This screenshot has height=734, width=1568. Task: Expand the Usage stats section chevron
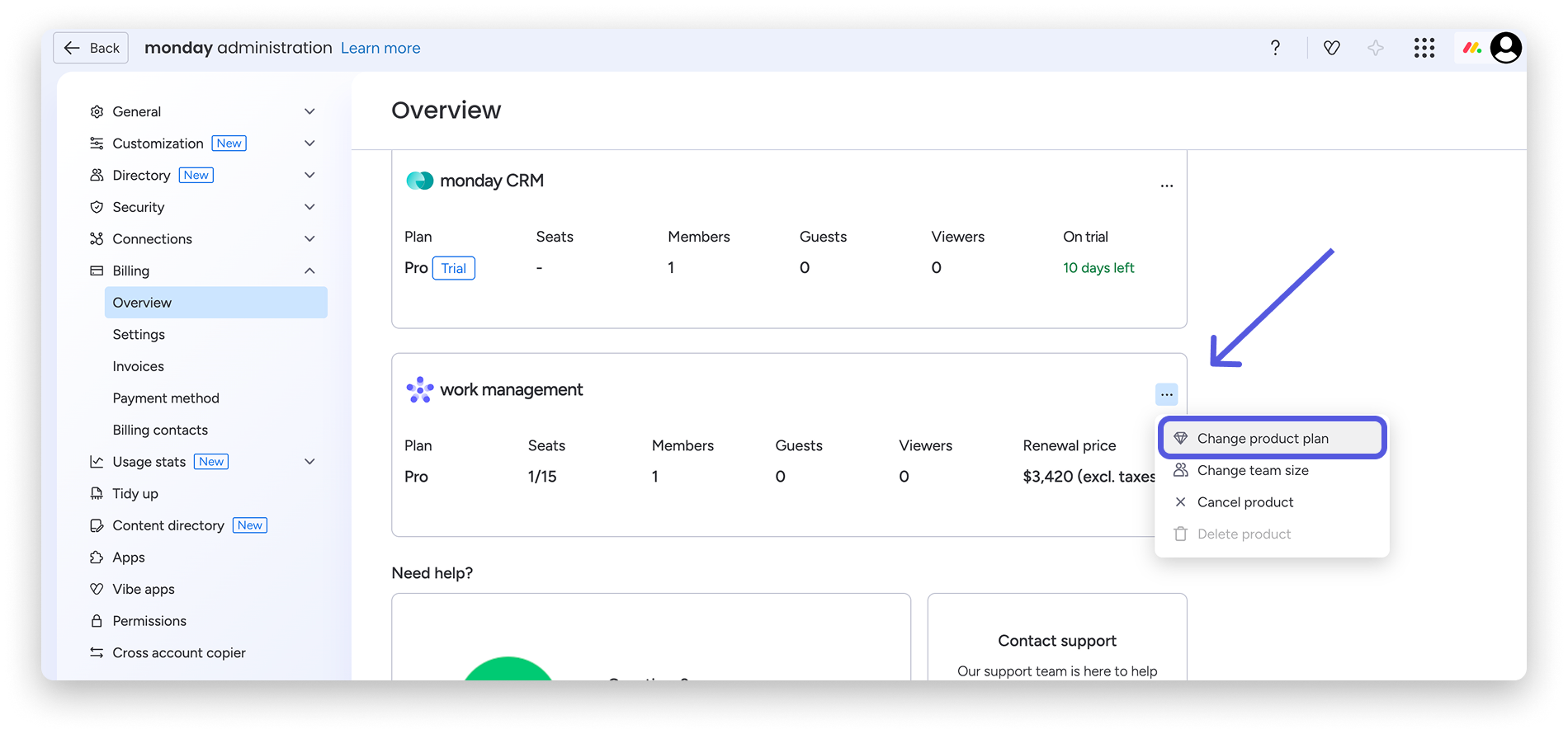[x=309, y=462]
